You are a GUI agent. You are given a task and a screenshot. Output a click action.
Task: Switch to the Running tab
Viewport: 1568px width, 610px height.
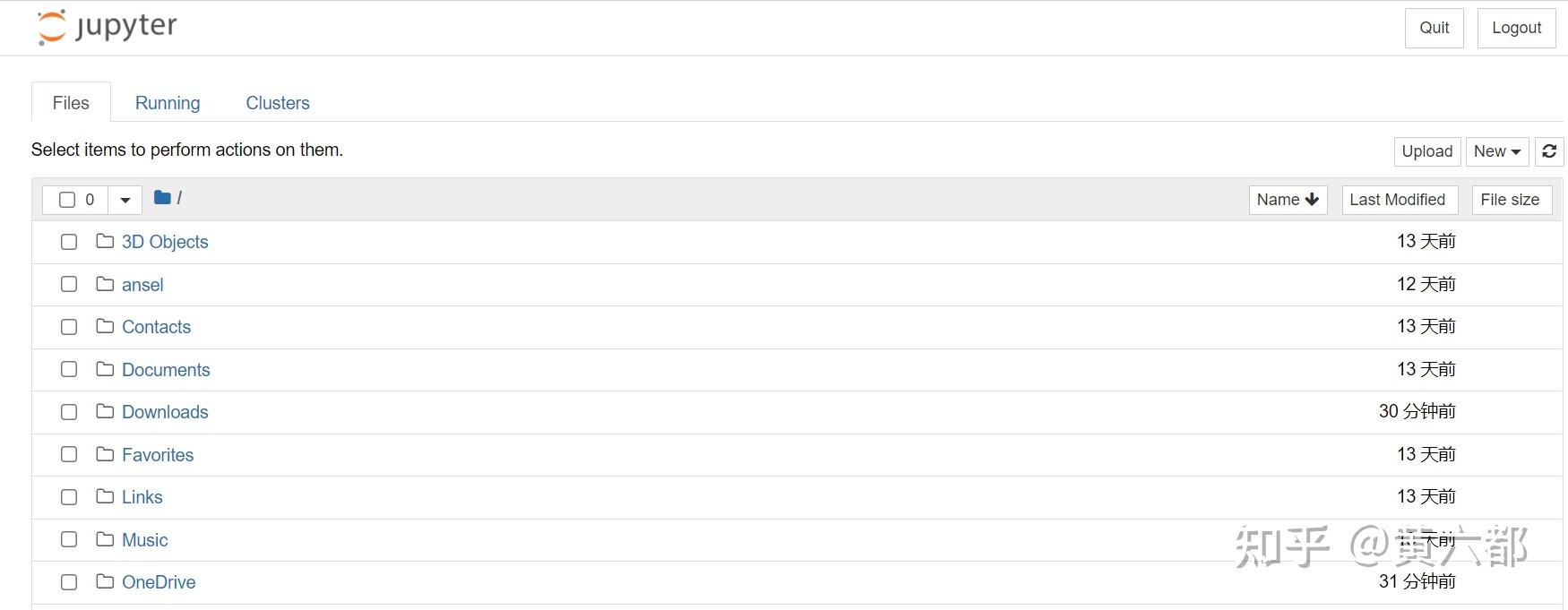(168, 103)
